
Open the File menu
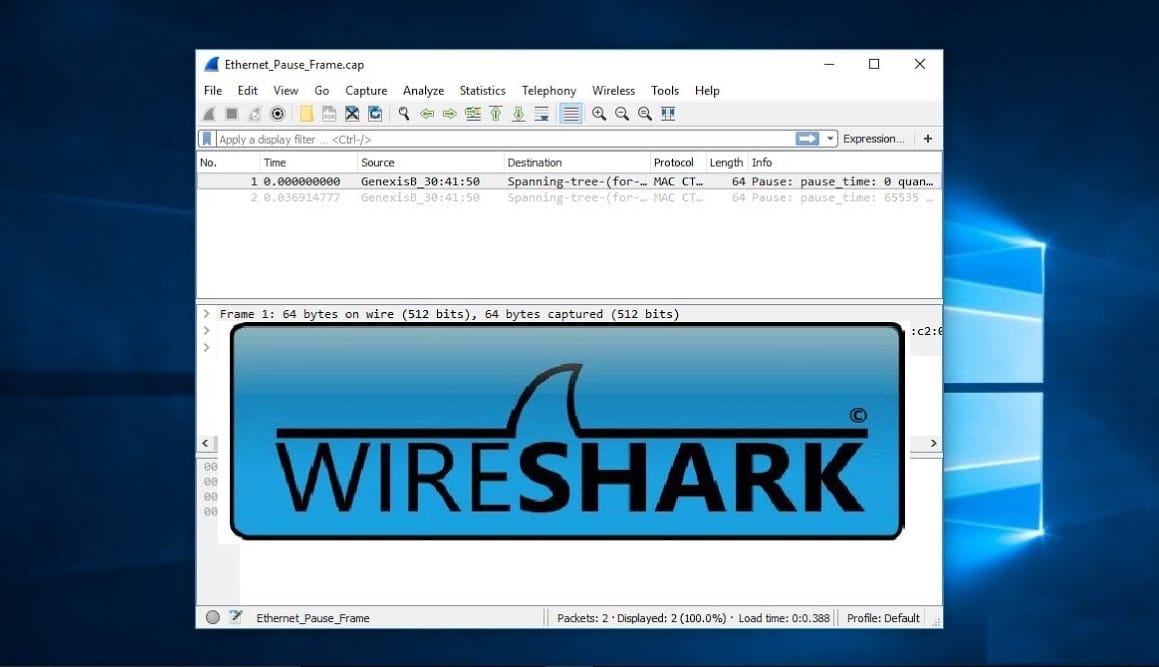(213, 90)
